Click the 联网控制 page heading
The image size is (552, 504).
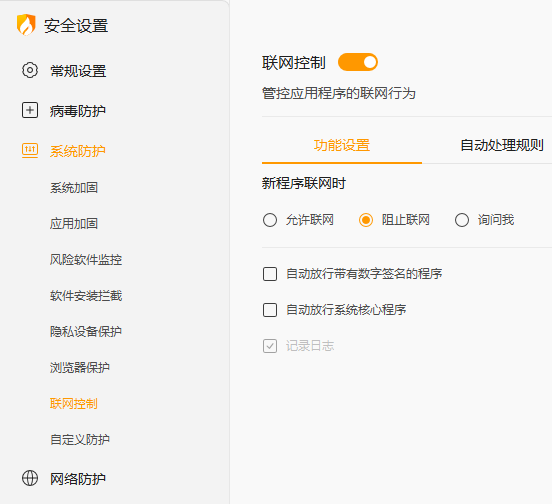coord(294,63)
